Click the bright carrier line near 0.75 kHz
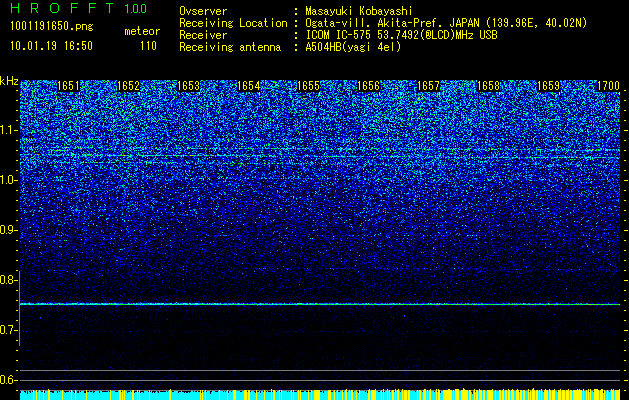The height and width of the screenshot is (400, 629). [x=320, y=304]
